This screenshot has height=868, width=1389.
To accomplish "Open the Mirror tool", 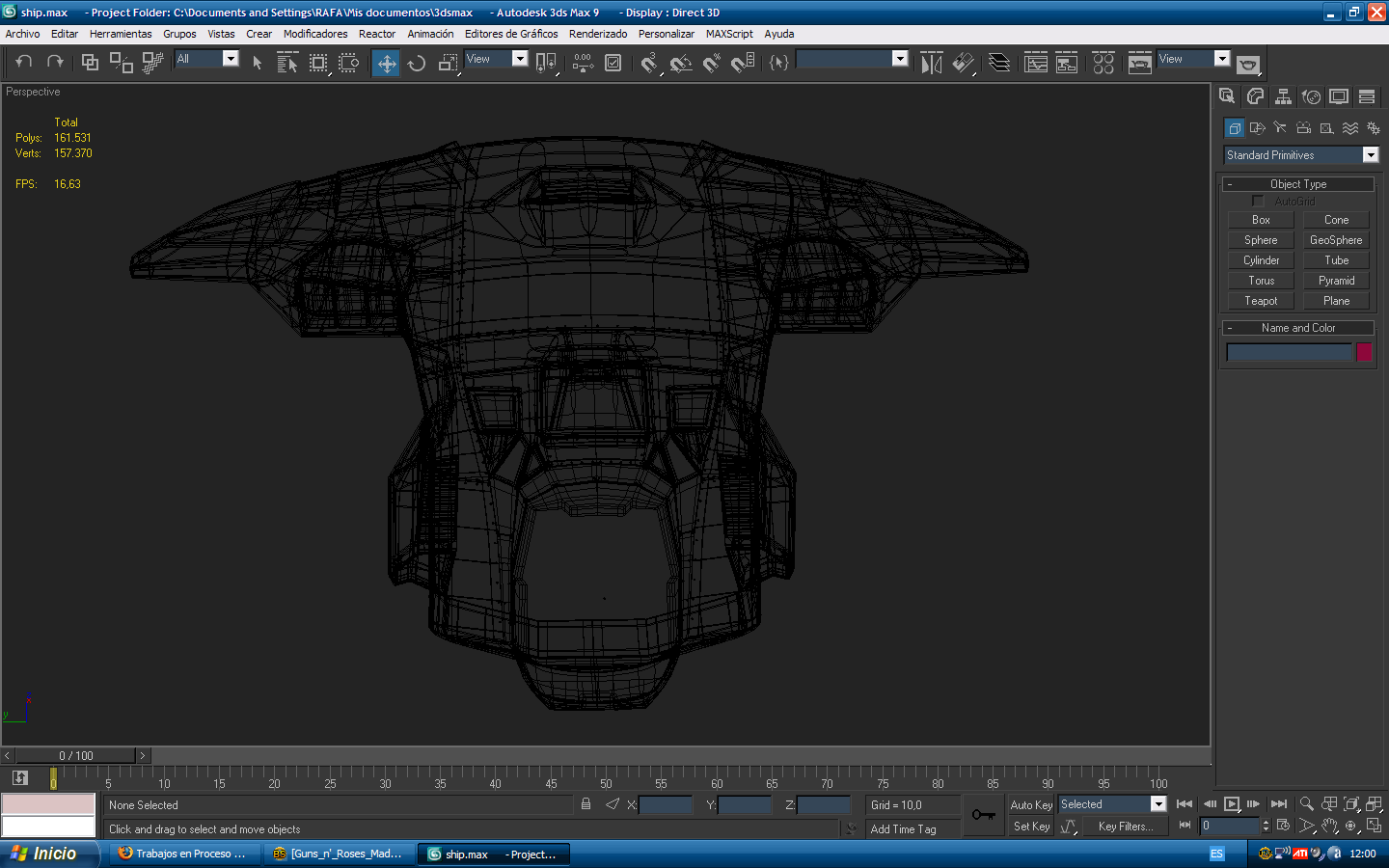I will [931, 64].
